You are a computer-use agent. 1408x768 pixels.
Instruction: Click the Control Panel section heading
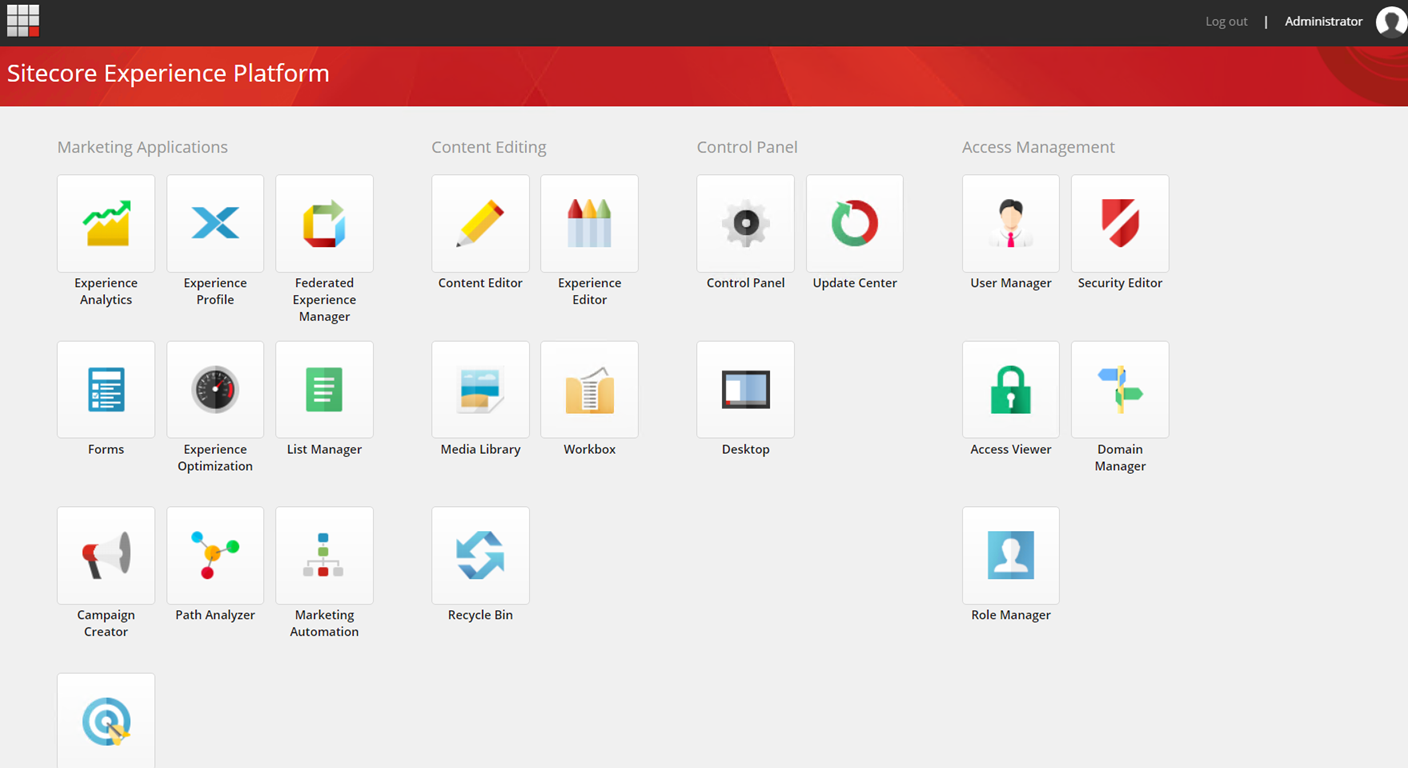point(746,147)
